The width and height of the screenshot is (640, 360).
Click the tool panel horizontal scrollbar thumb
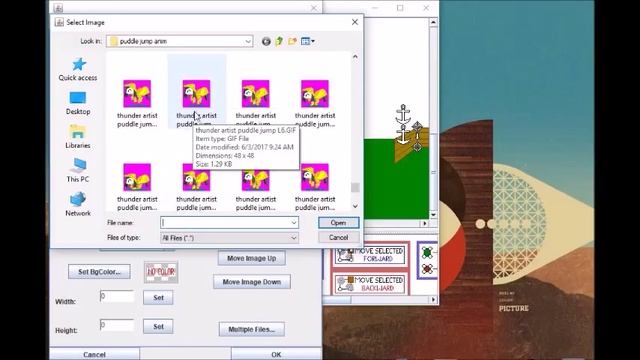coord(337,300)
